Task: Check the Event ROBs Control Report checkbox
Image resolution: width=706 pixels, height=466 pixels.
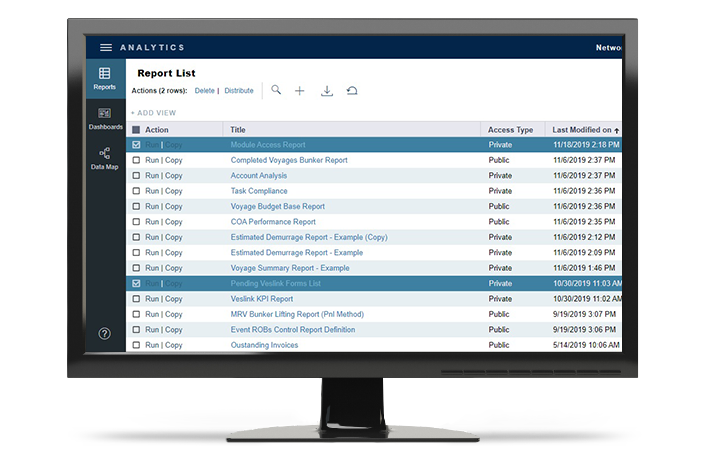Action: tap(136, 330)
